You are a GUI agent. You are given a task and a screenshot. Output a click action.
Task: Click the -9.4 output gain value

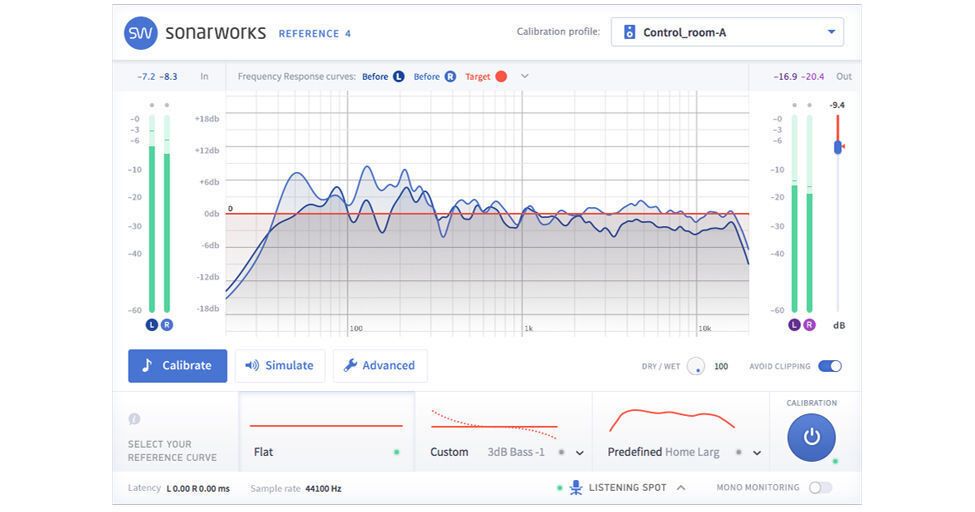point(837,105)
